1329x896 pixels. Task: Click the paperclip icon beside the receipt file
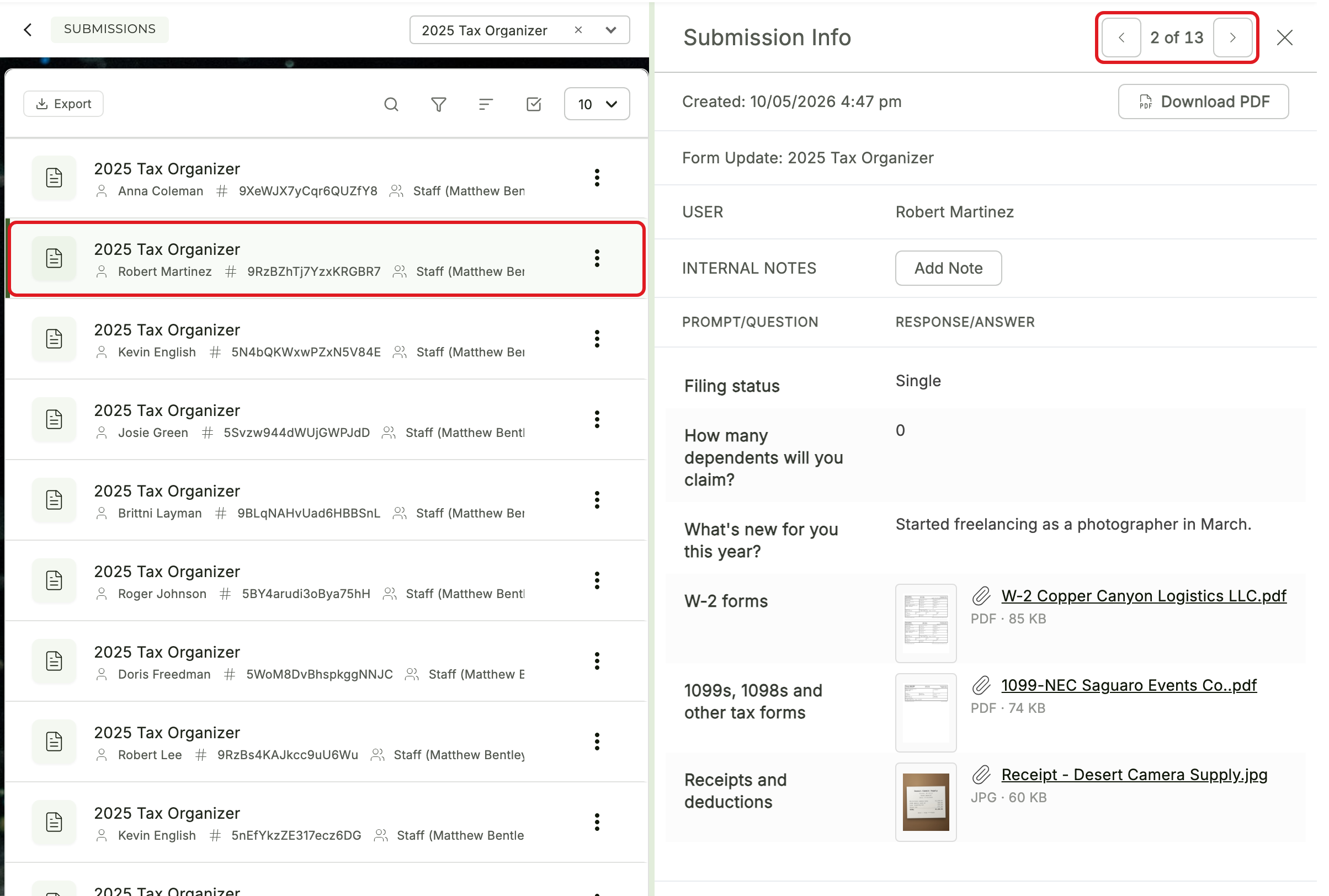981,774
